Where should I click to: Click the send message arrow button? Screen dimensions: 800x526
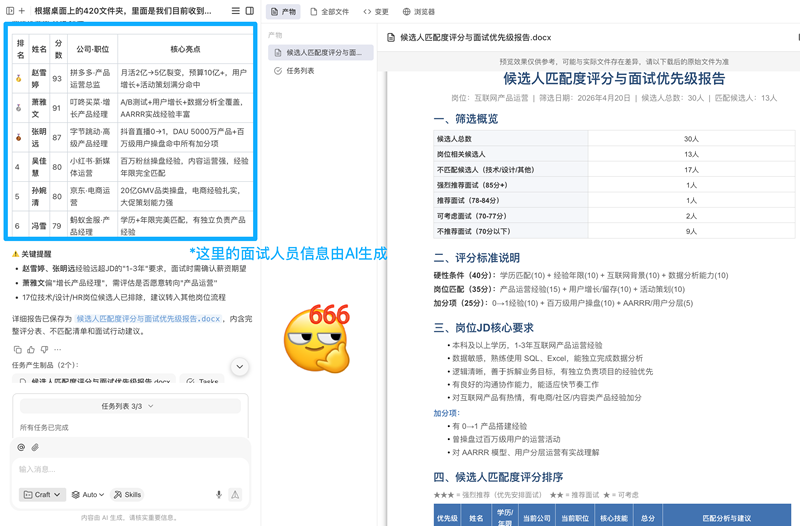point(235,495)
